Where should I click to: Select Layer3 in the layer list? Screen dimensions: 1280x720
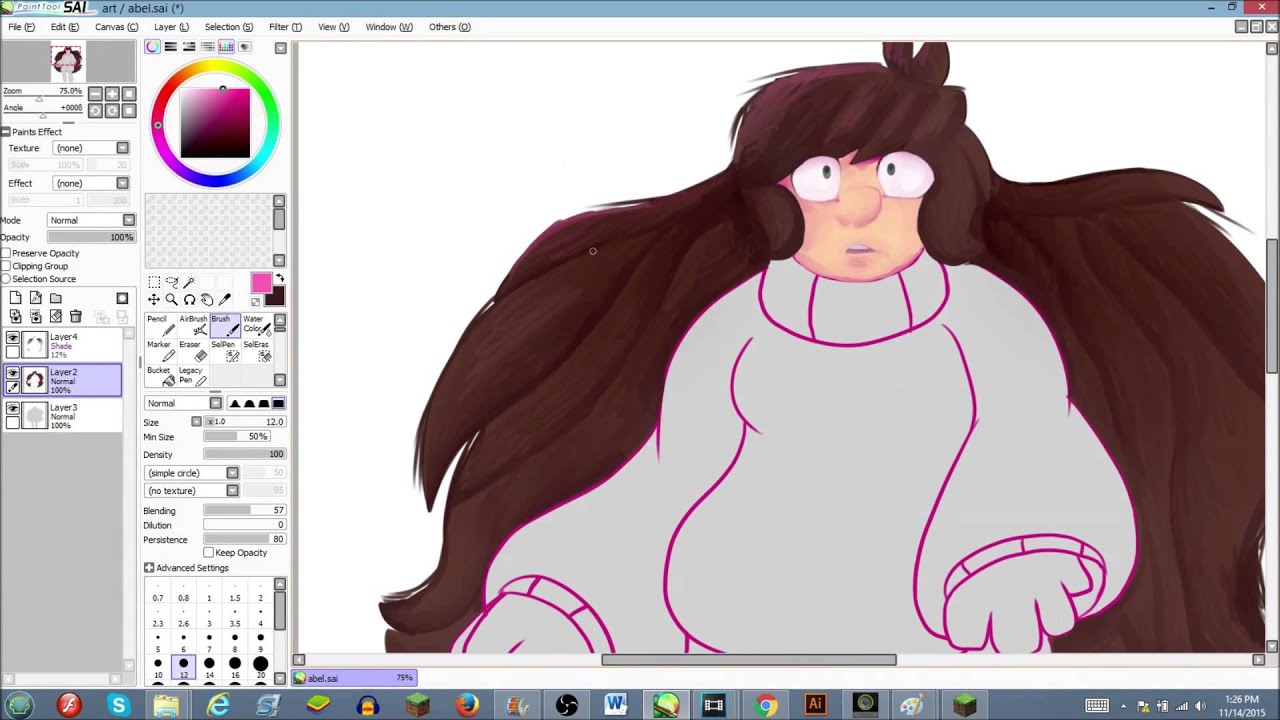(x=63, y=416)
